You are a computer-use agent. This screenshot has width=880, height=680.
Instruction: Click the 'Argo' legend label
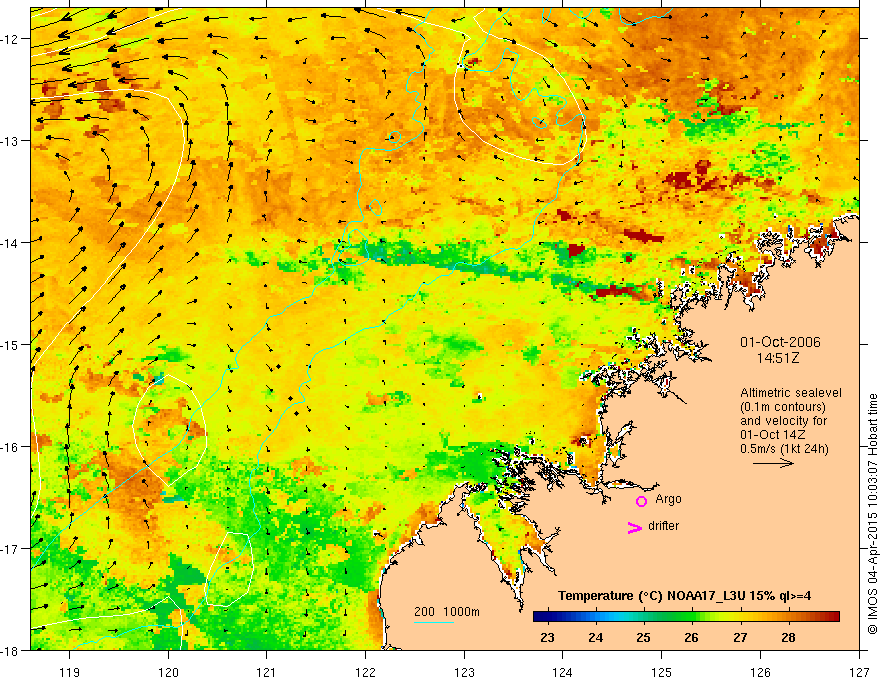point(668,499)
